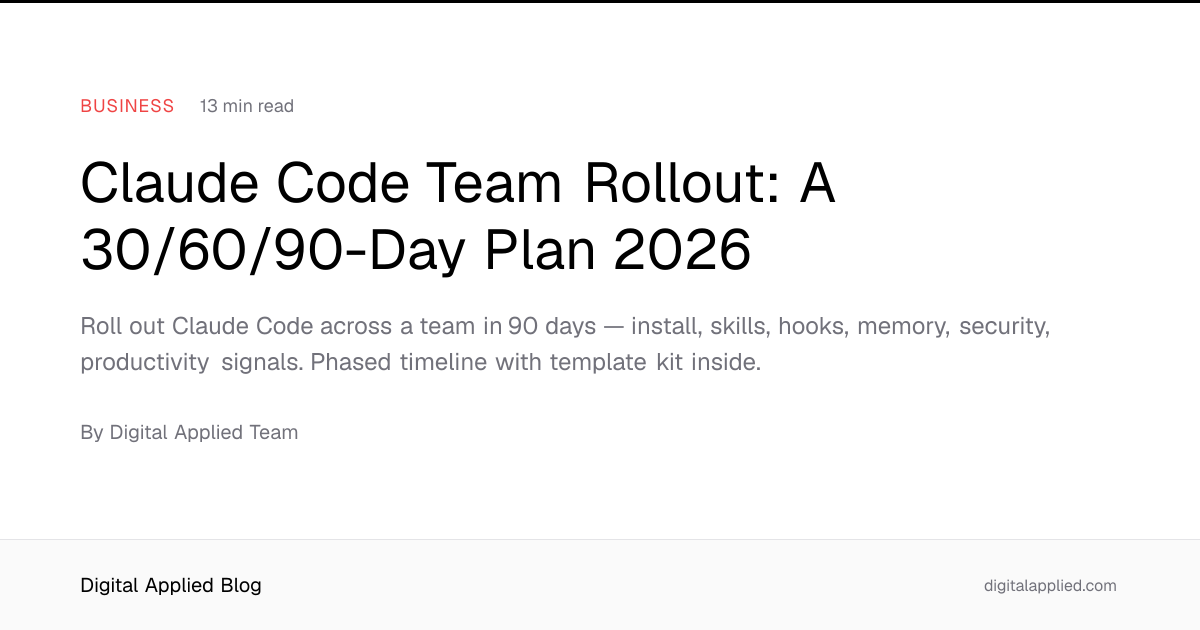The width and height of the screenshot is (1200, 630).
Task: Click 'productivity signals' in the description
Action: pos(191,363)
